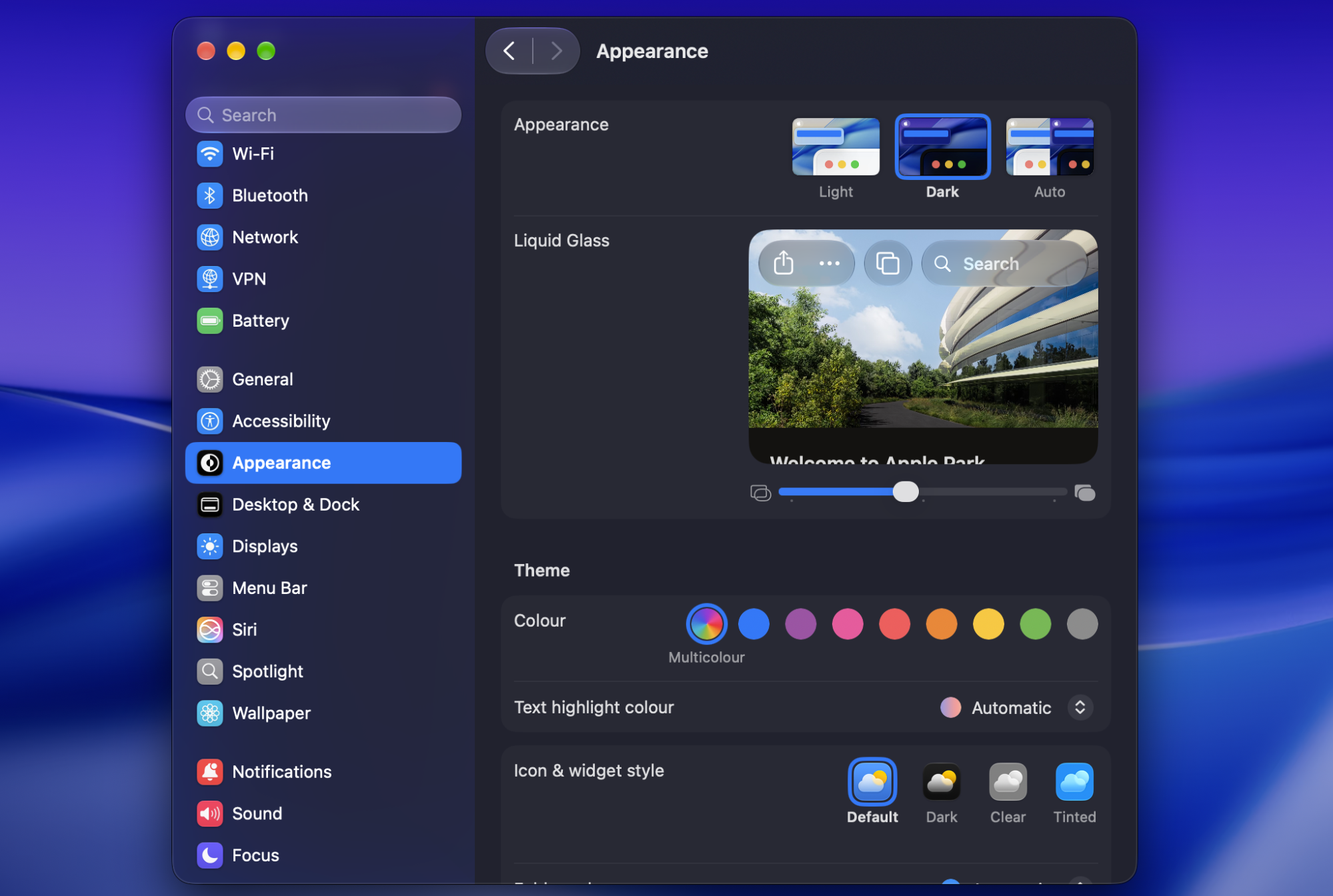This screenshot has width=1333, height=896.
Task: Select the orange theme colour
Action: 942,625
